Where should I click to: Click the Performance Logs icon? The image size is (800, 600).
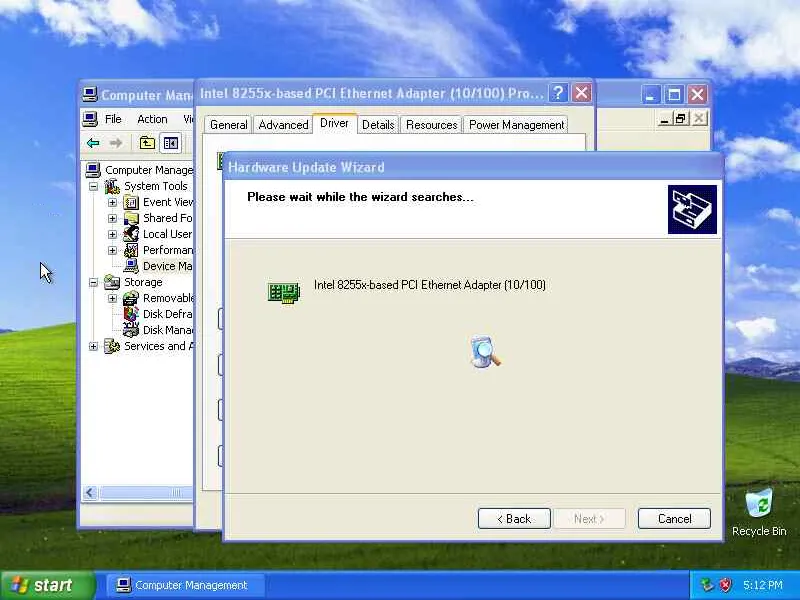pyautogui.click(x=131, y=250)
